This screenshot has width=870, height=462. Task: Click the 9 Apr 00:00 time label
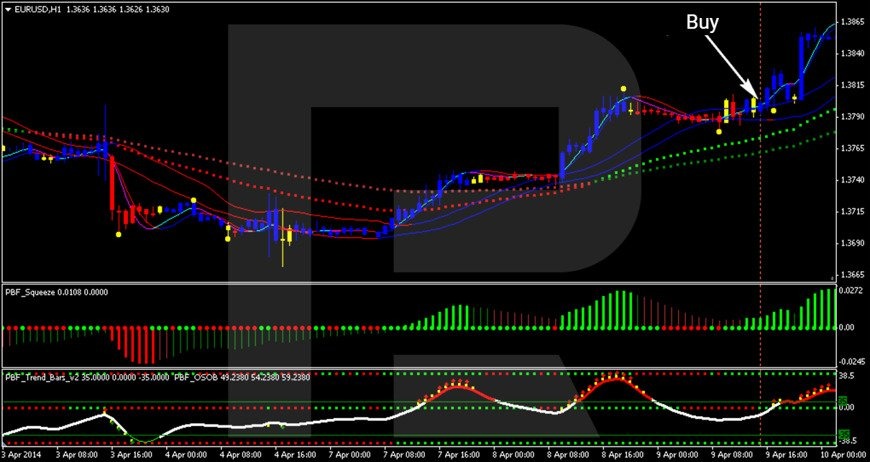(x=679, y=454)
